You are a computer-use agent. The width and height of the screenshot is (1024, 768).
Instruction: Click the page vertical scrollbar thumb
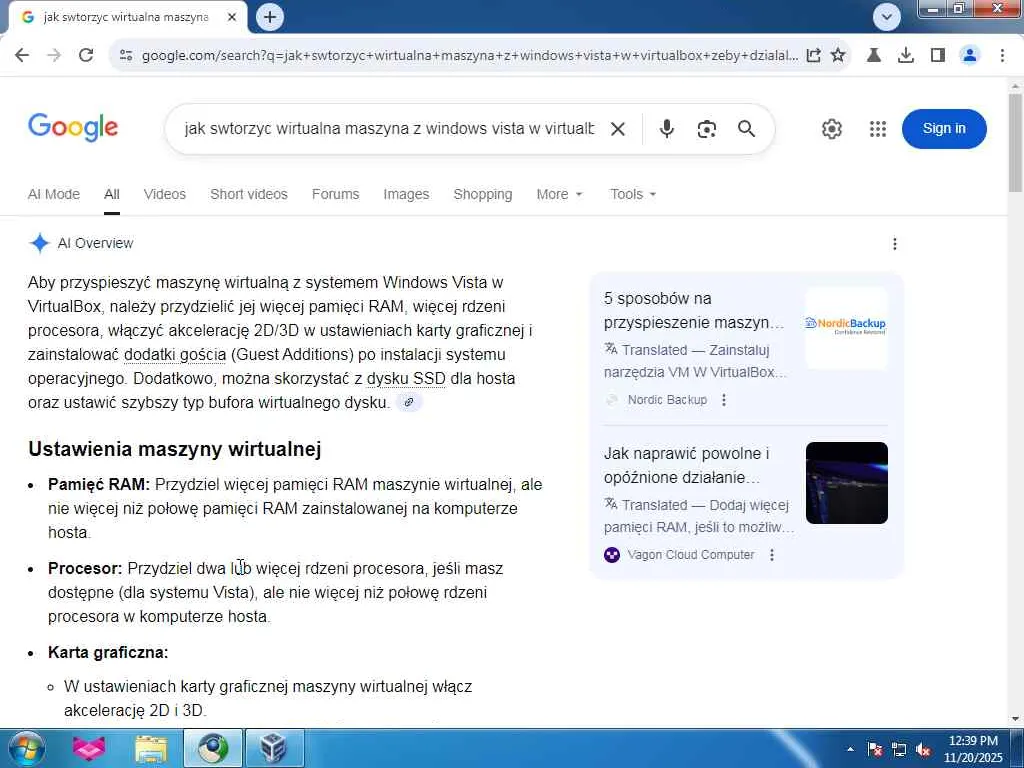coord(1016,142)
